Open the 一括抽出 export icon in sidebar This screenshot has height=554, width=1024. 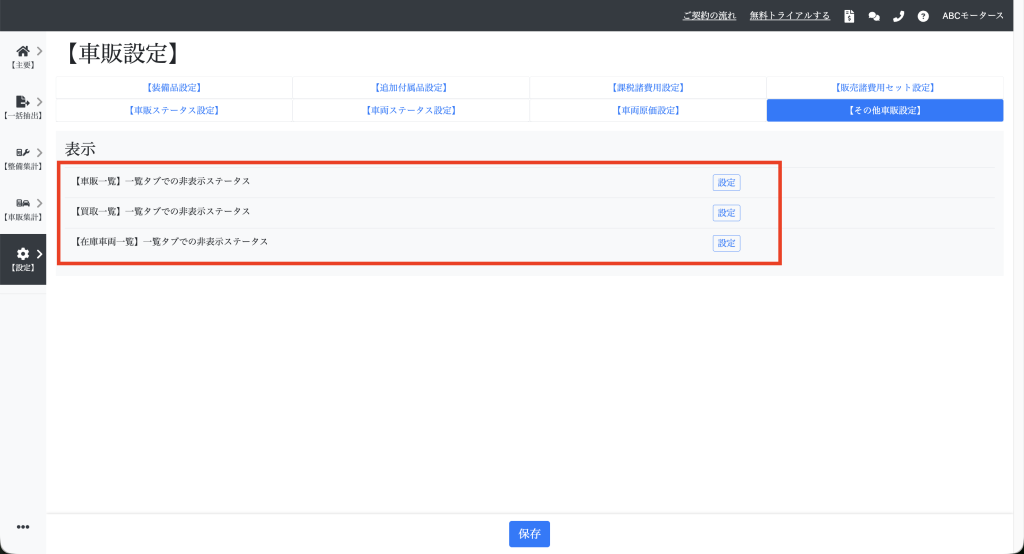coord(22,102)
